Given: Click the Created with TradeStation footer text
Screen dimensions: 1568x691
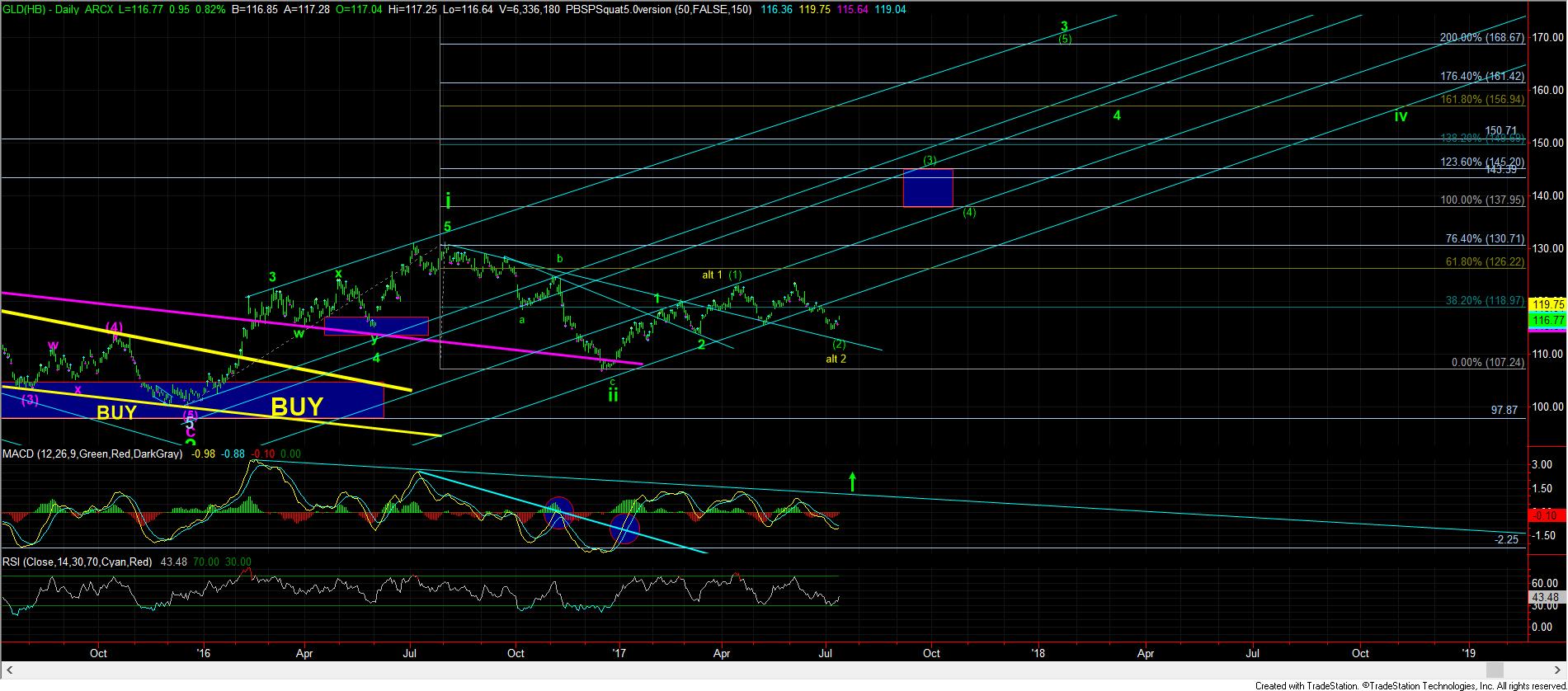Looking at the screenshot, I should pyautogui.click(x=1410, y=685).
